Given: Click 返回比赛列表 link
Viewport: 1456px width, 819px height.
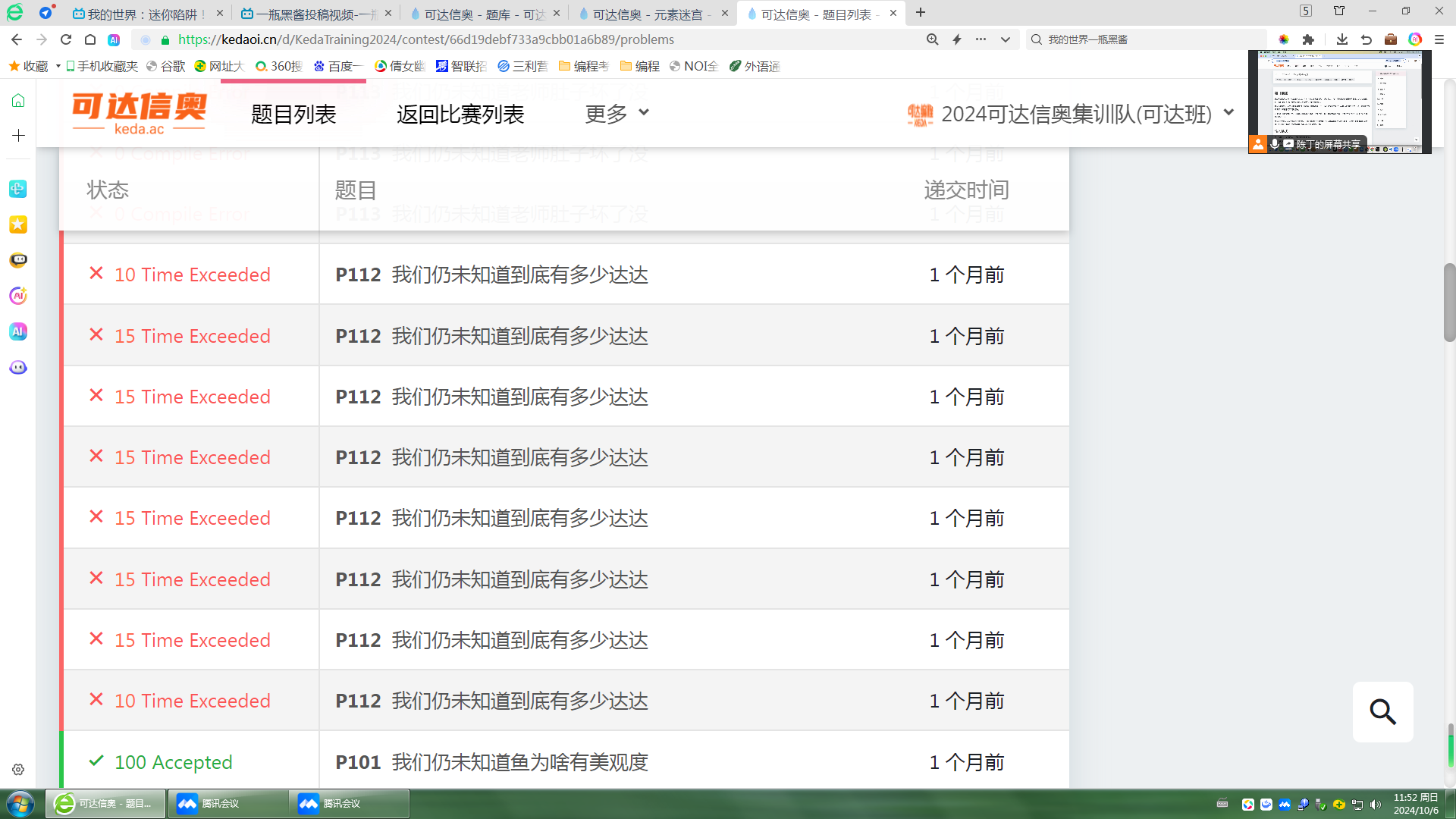Looking at the screenshot, I should [x=460, y=114].
